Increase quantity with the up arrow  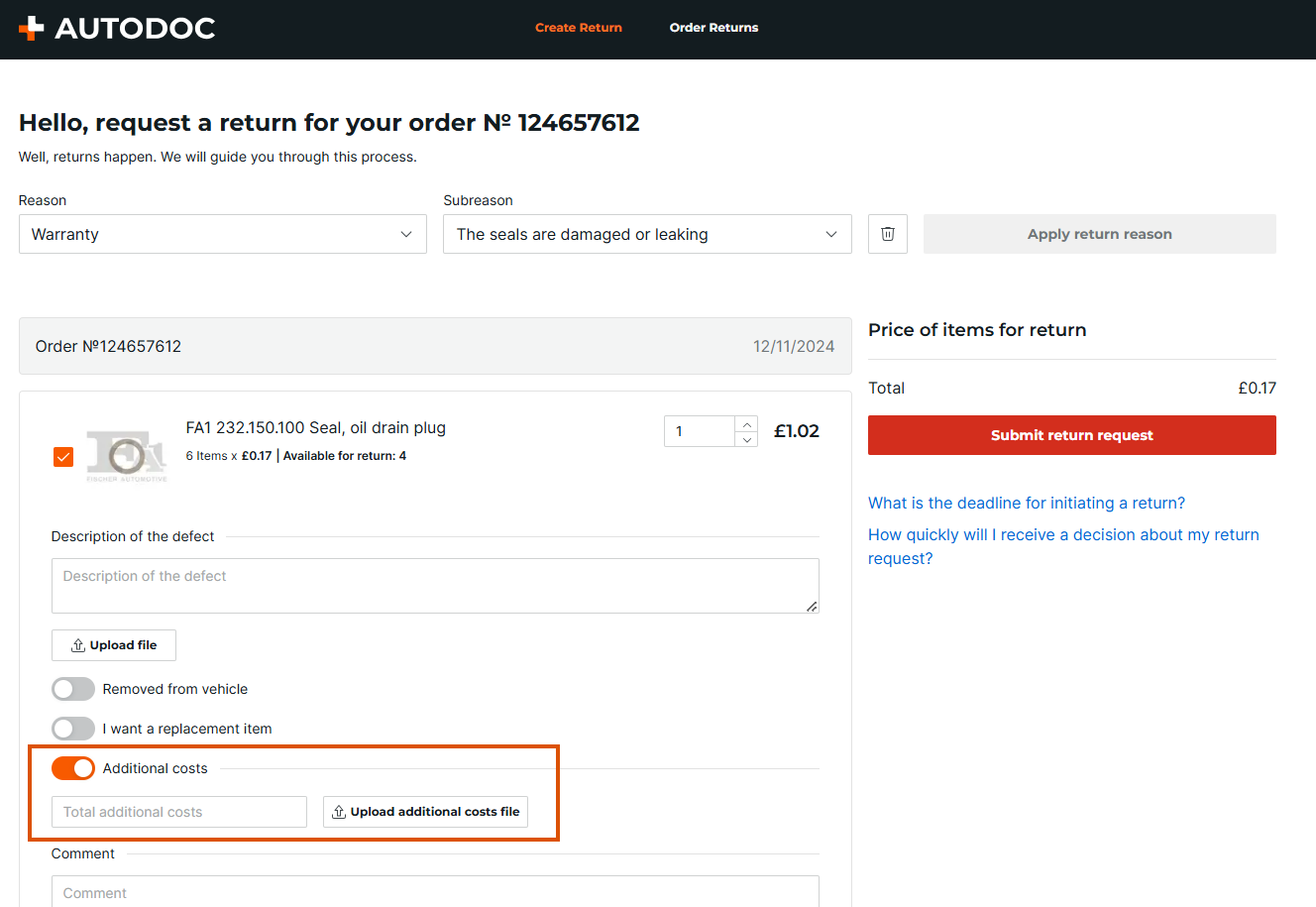tap(747, 424)
